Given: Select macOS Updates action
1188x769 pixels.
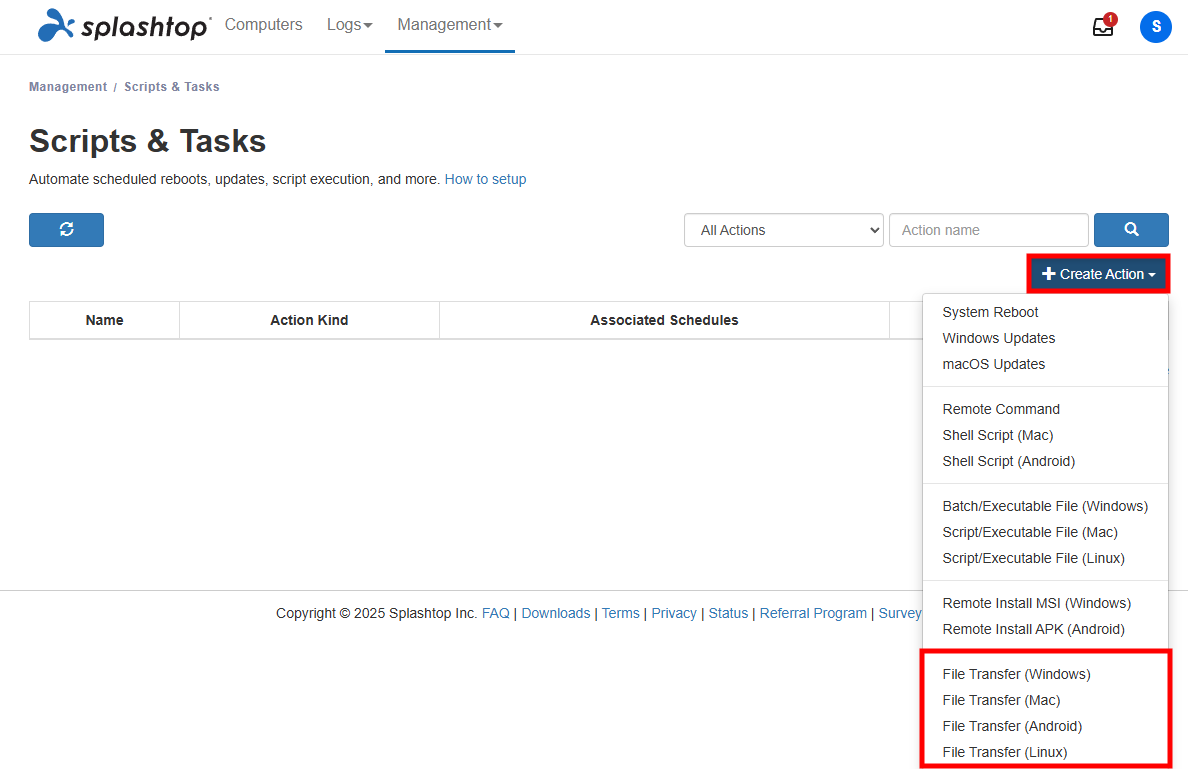Looking at the screenshot, I should click(993, 364).
